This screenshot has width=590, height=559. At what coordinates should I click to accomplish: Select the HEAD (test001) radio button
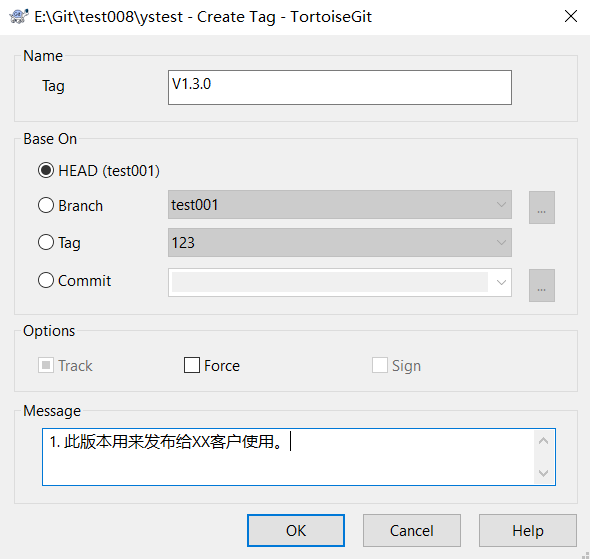[46, 170]
